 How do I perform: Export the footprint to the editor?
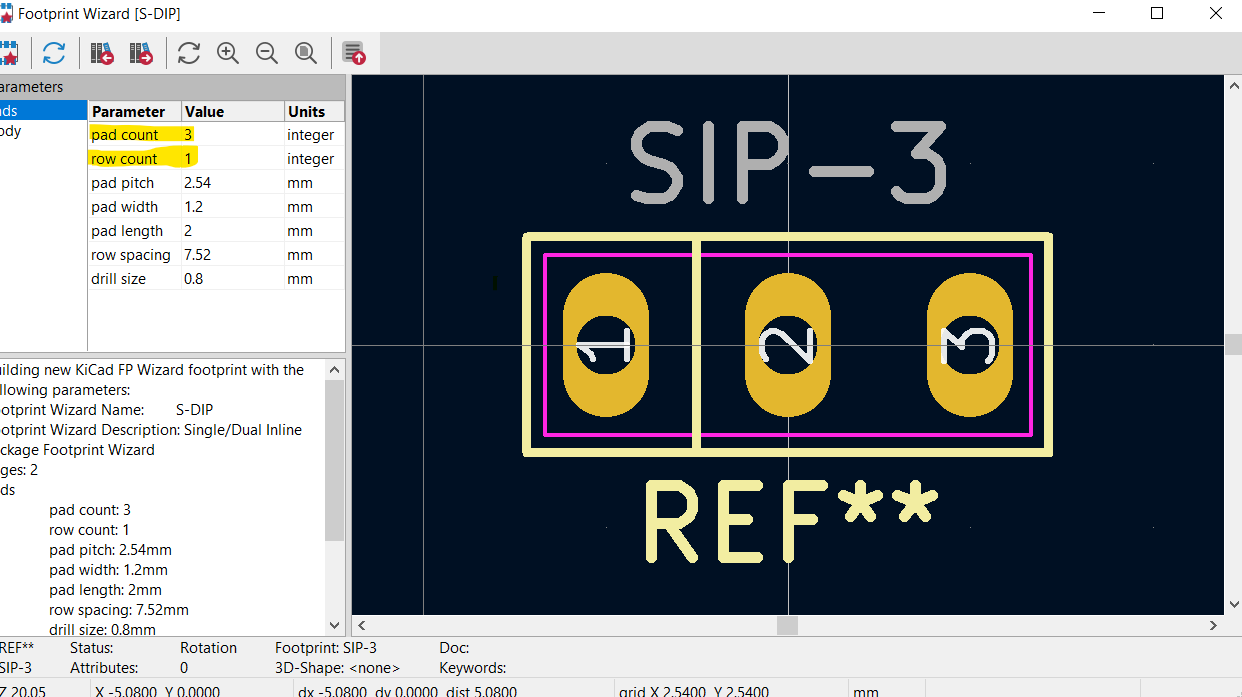354,53
